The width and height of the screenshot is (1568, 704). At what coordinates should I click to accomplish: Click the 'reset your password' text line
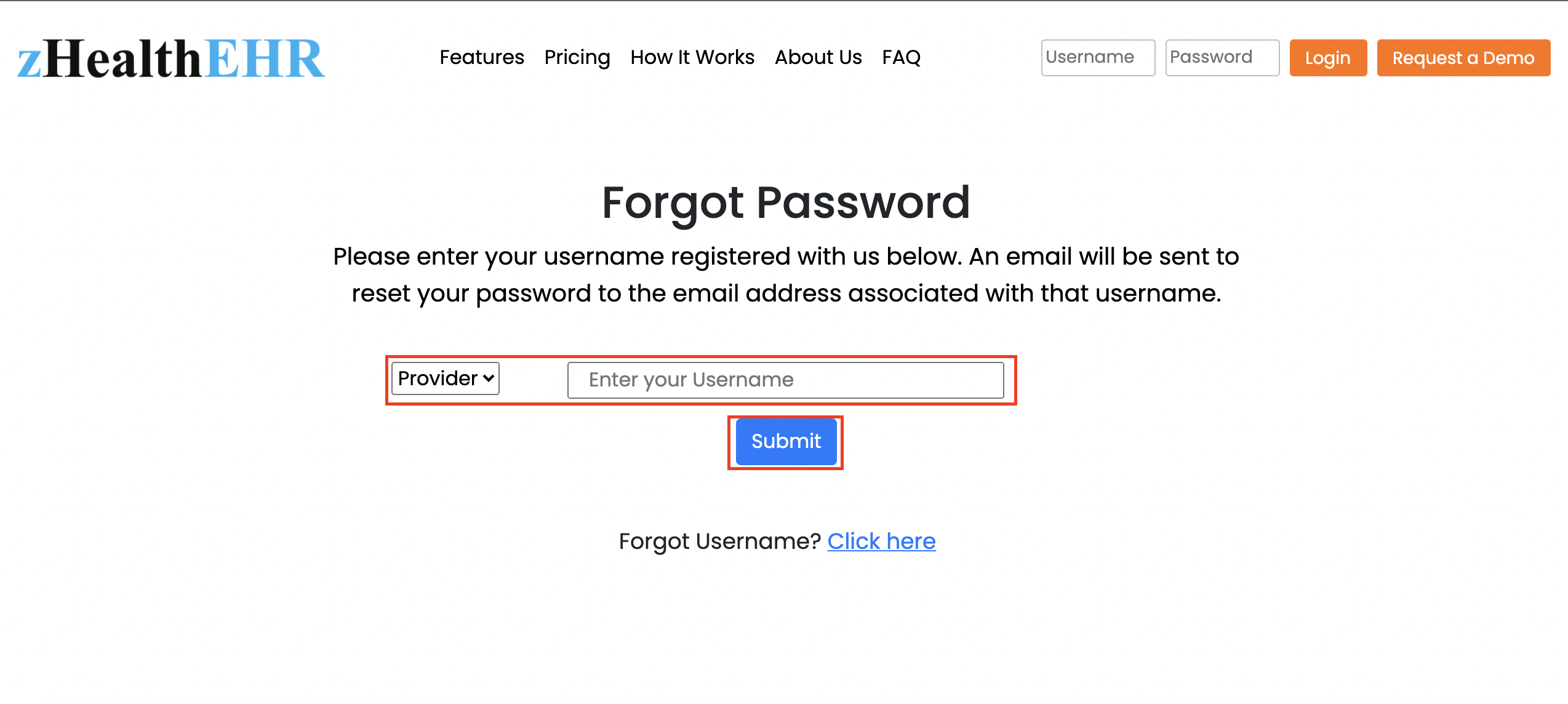pyautogui.click(x=785, y=293)
